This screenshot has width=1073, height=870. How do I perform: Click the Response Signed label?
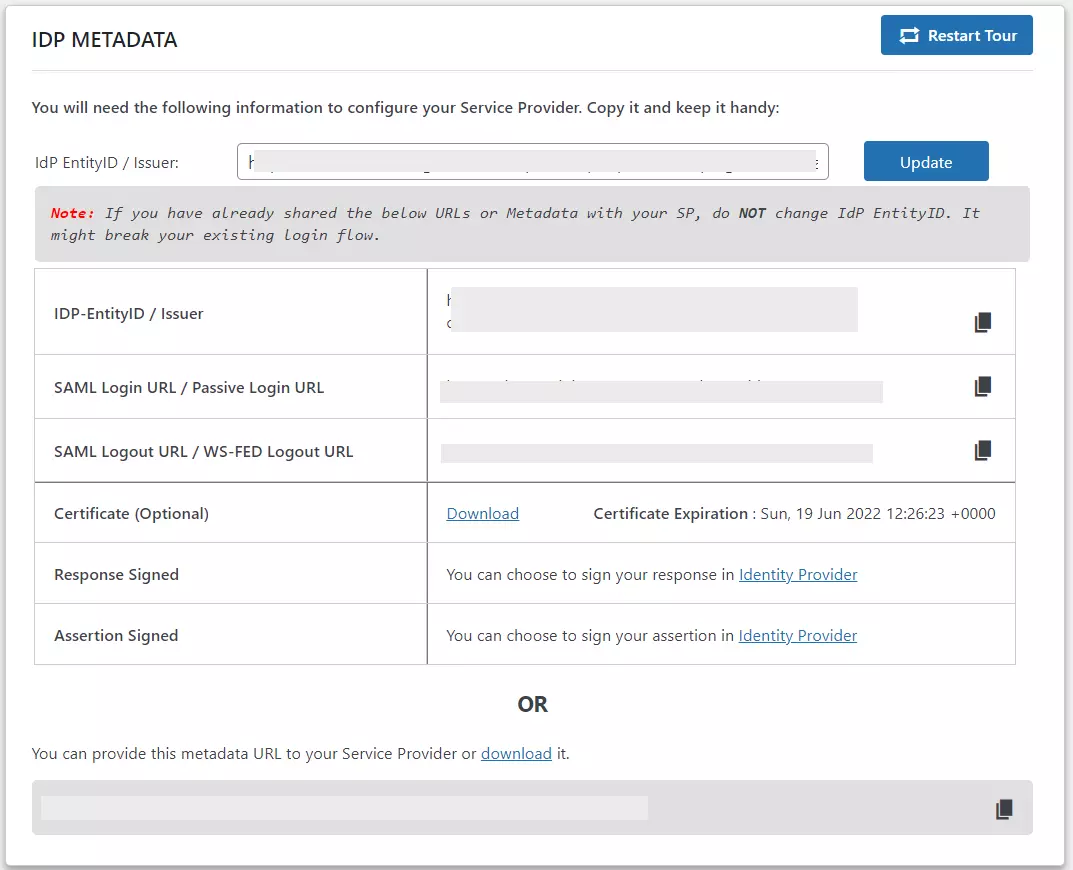coord(116,574)
